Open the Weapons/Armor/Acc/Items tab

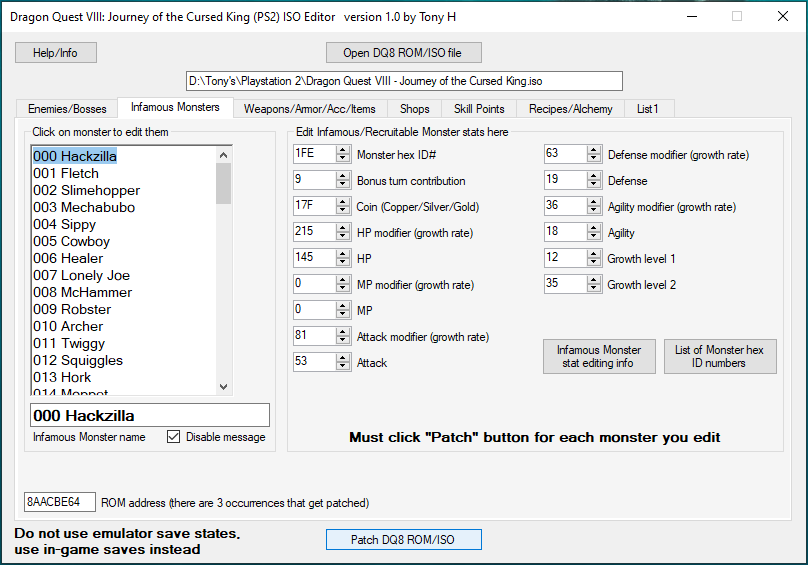(310, 108)
